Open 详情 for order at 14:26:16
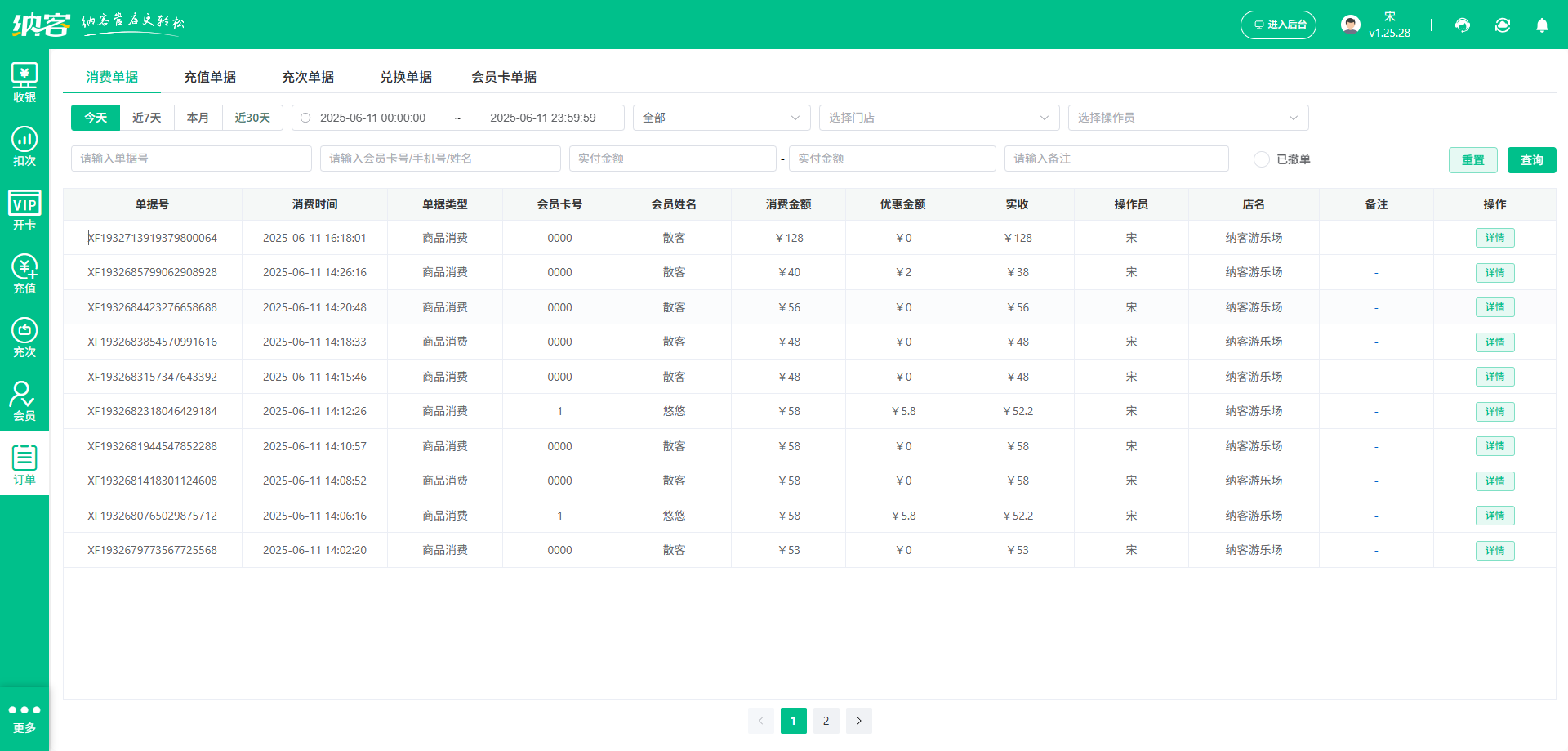 tap(1494, 273)
